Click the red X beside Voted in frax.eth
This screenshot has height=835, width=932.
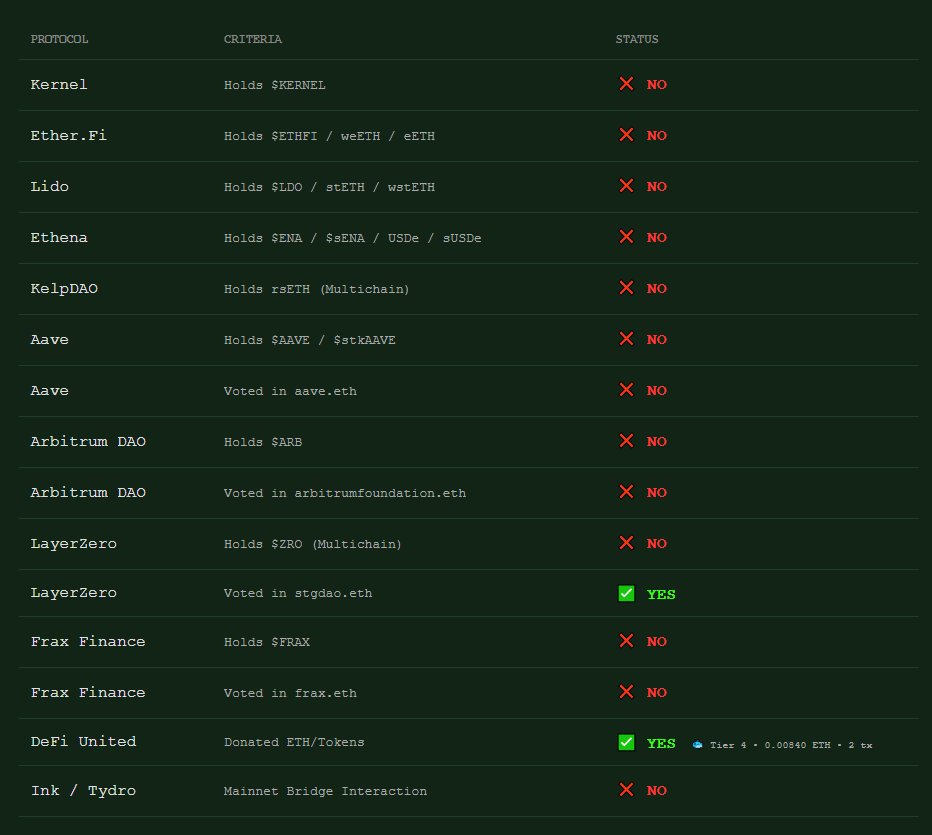point(626,692)
